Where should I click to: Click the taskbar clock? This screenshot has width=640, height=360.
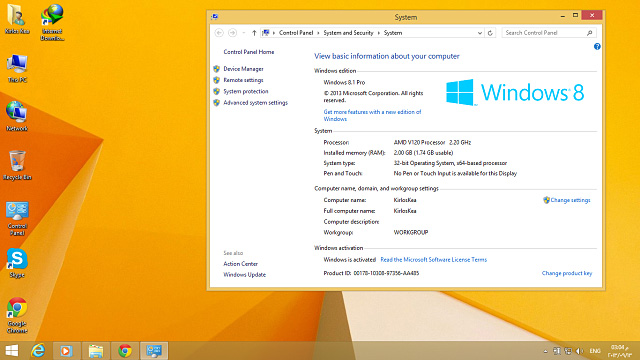click(x=620, y=351)
